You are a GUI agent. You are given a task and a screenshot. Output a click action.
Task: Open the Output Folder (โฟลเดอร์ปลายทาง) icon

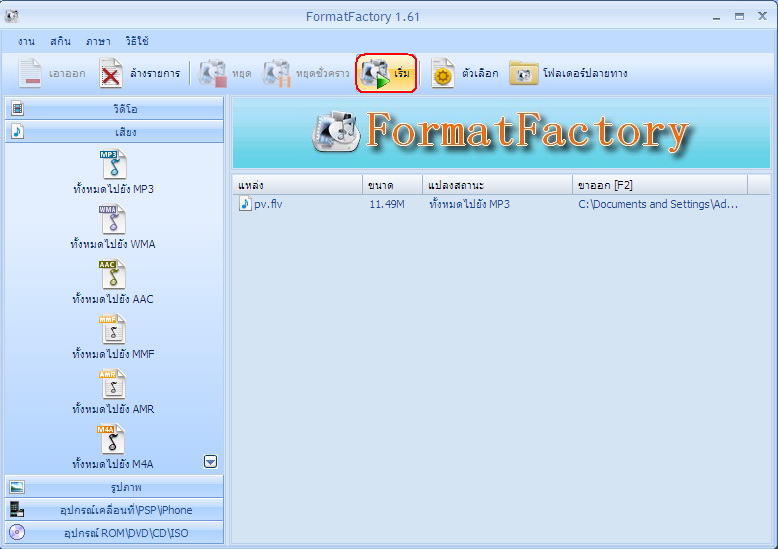click(523, 73)
